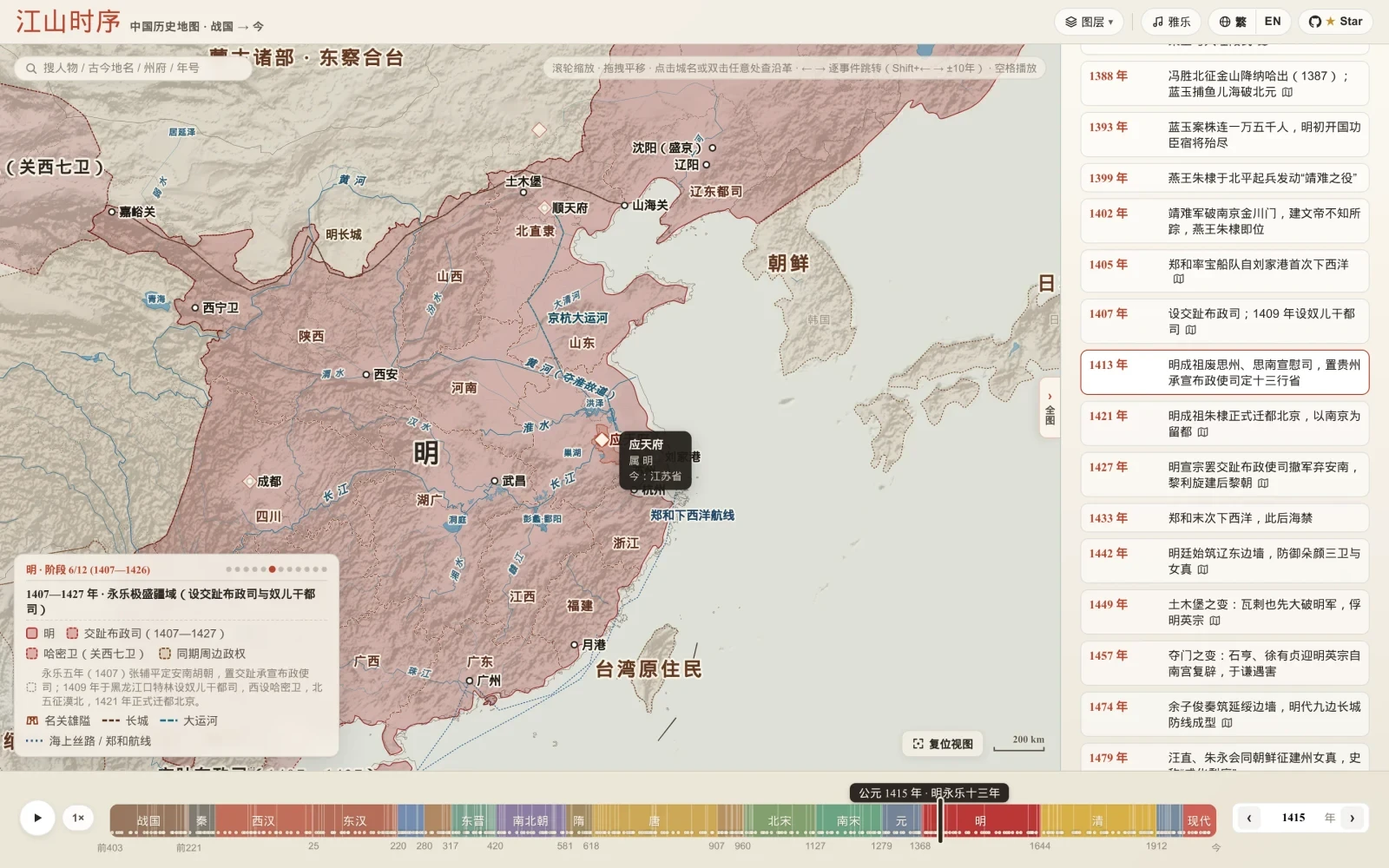Collapse the side panel with the 全图 chevron
The width and height of the screenshot is (1389, 868).
1050,408
